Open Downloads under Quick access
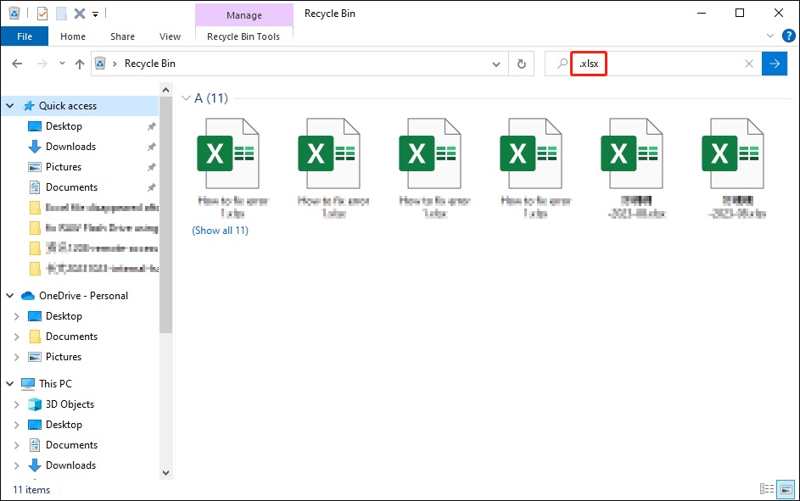The width and height of the screenshot is (800, 501). coord(70,146)
